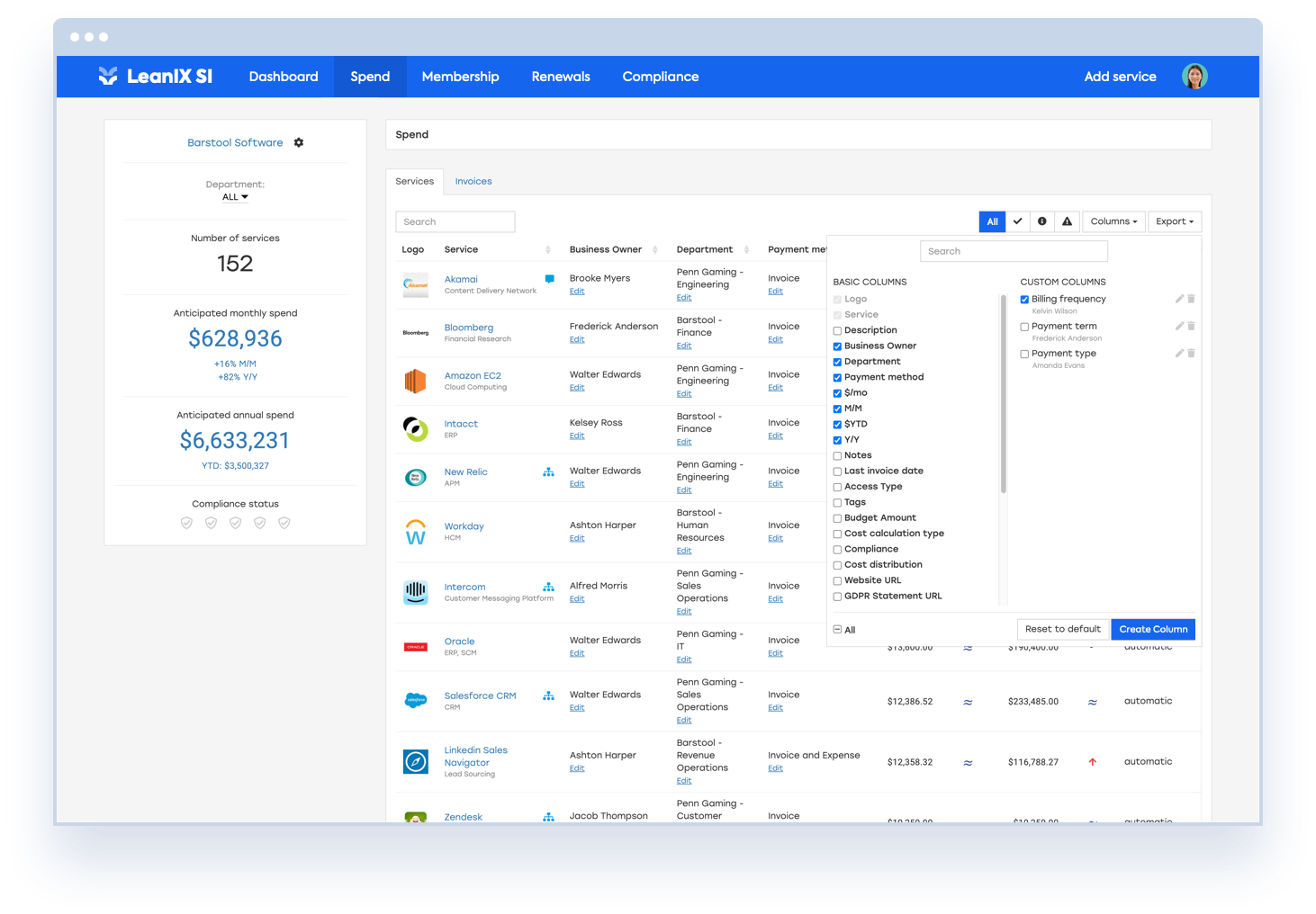Open the Barstool Software link
This screenshot has width=1316, height=914.
[235, 143]
